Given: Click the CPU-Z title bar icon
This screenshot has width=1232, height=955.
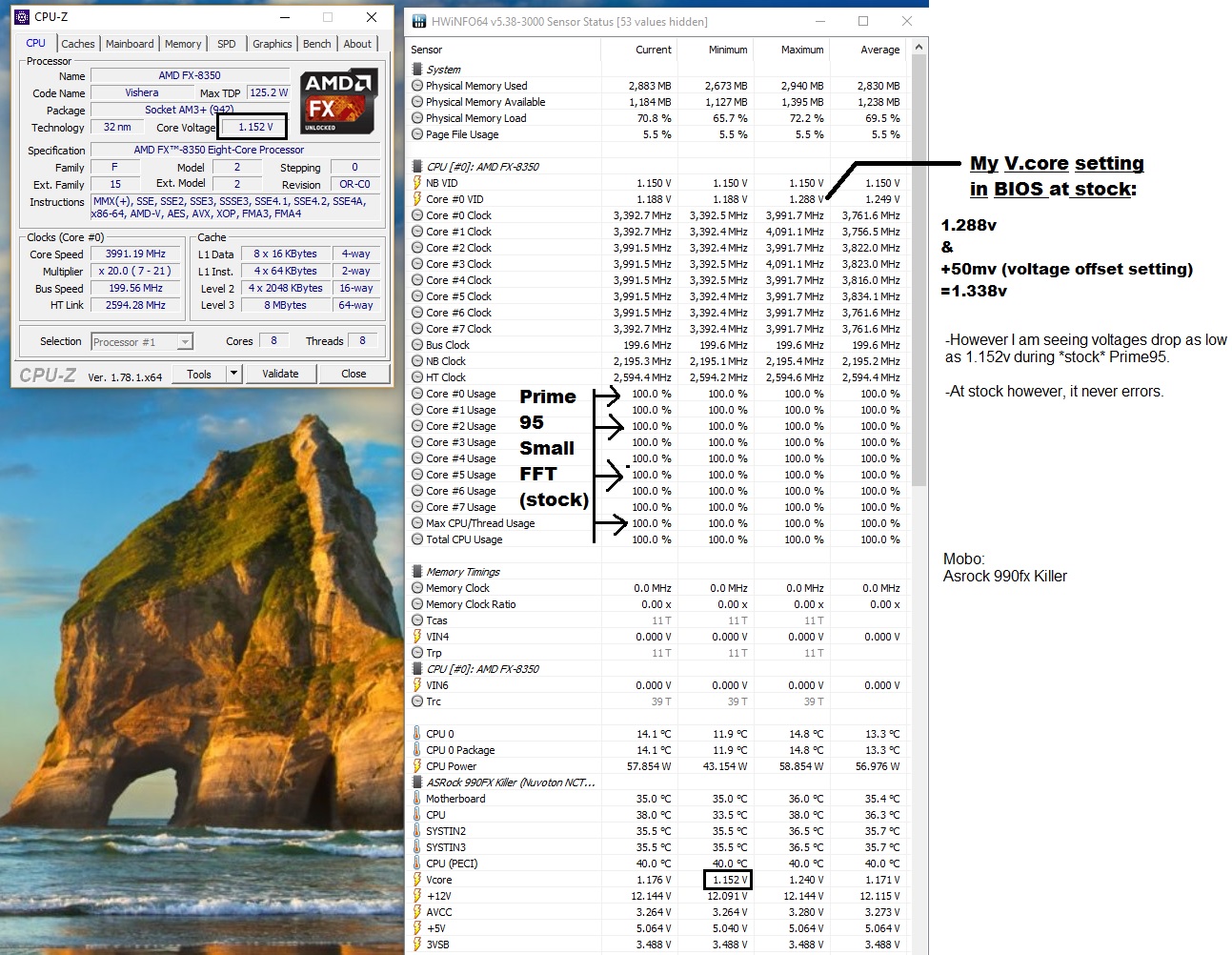Looking at the screenshot, I should pyautogui.click(x=22, y=16).
